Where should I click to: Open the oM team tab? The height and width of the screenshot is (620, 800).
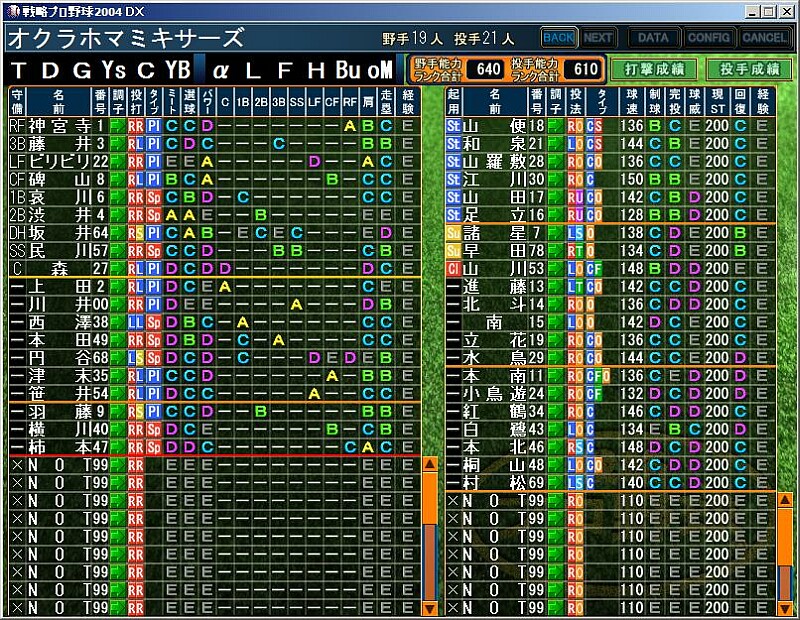click(x=380, y=70)
